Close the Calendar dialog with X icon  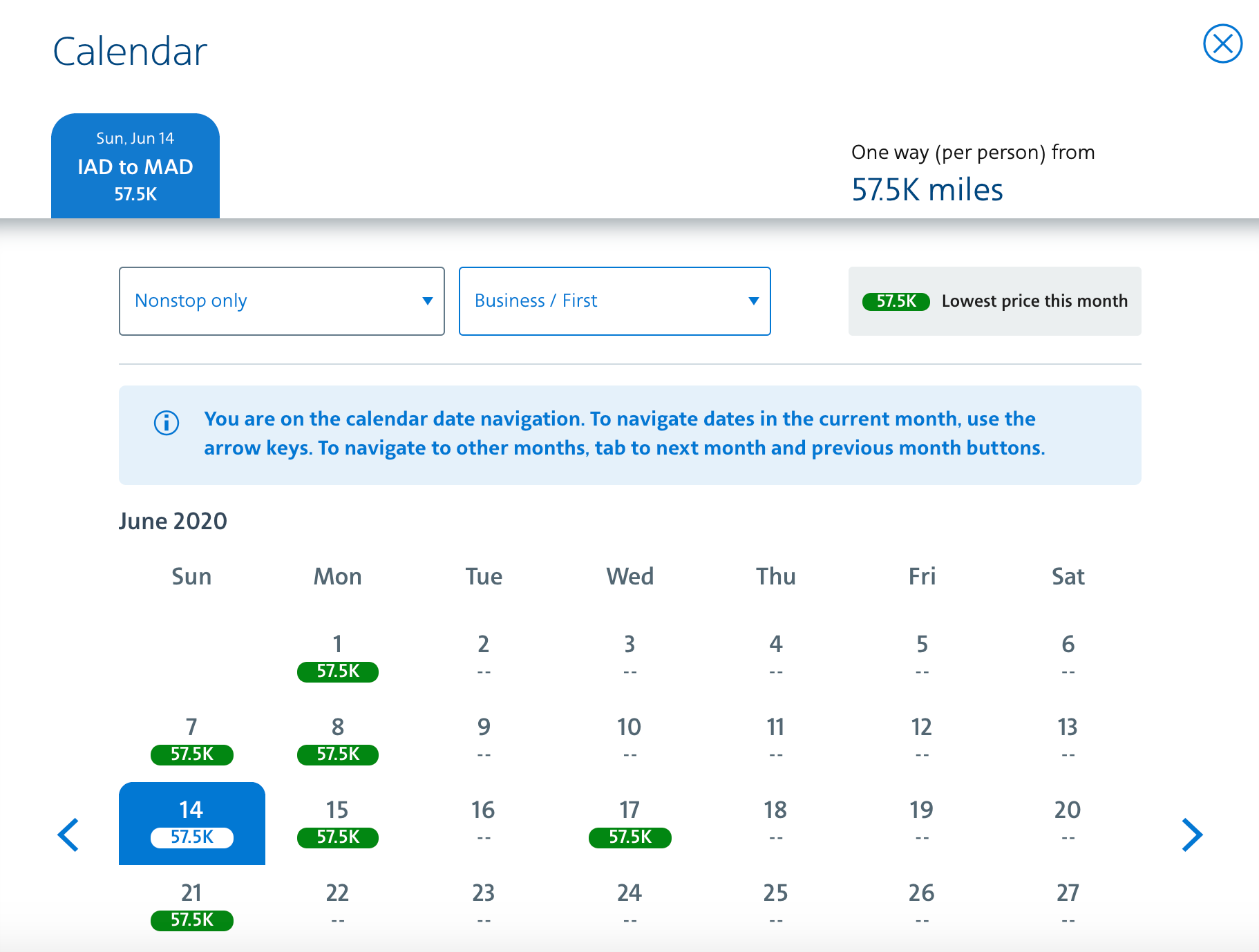tap(1222, 44)
